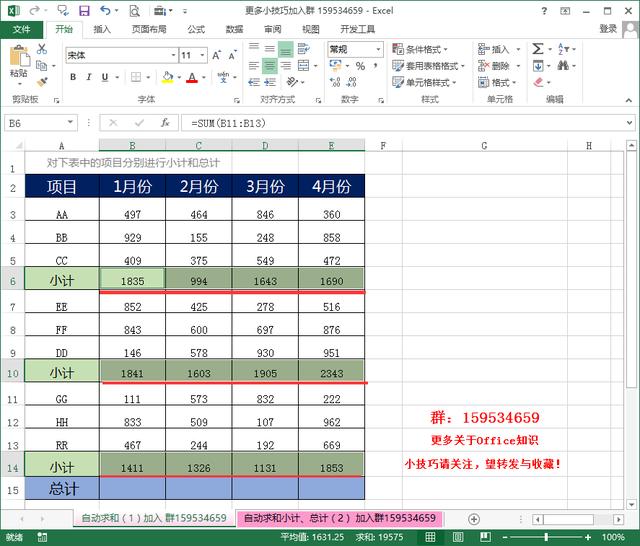Click the Cut scissors icon

(x=42, y=49)
